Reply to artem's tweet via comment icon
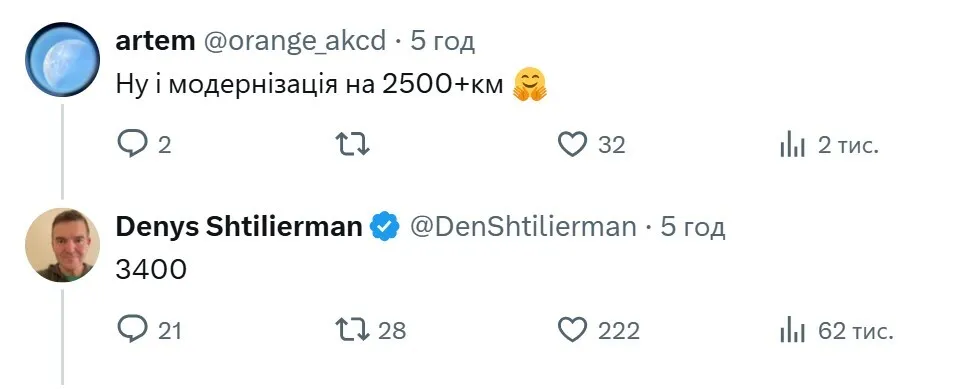 pyautogui.click(x=131, y=145)
